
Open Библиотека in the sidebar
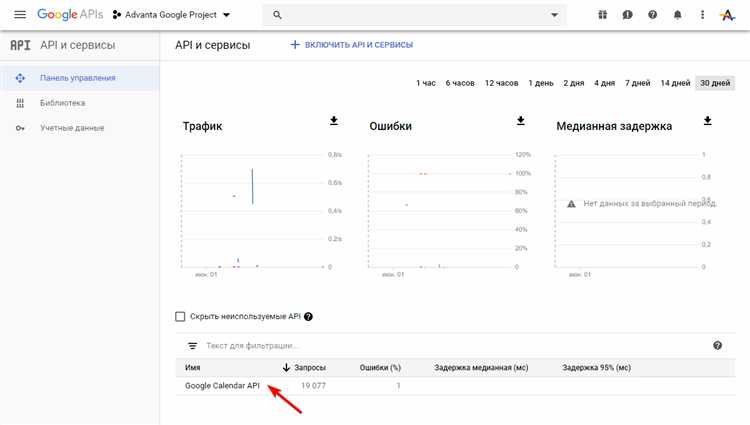[62, 103]
